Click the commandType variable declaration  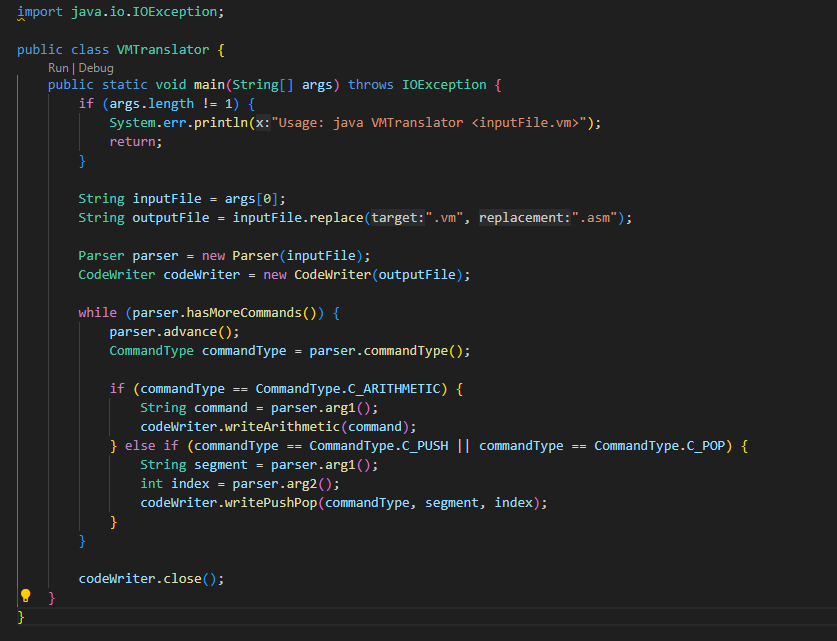[x=246, y=350]
